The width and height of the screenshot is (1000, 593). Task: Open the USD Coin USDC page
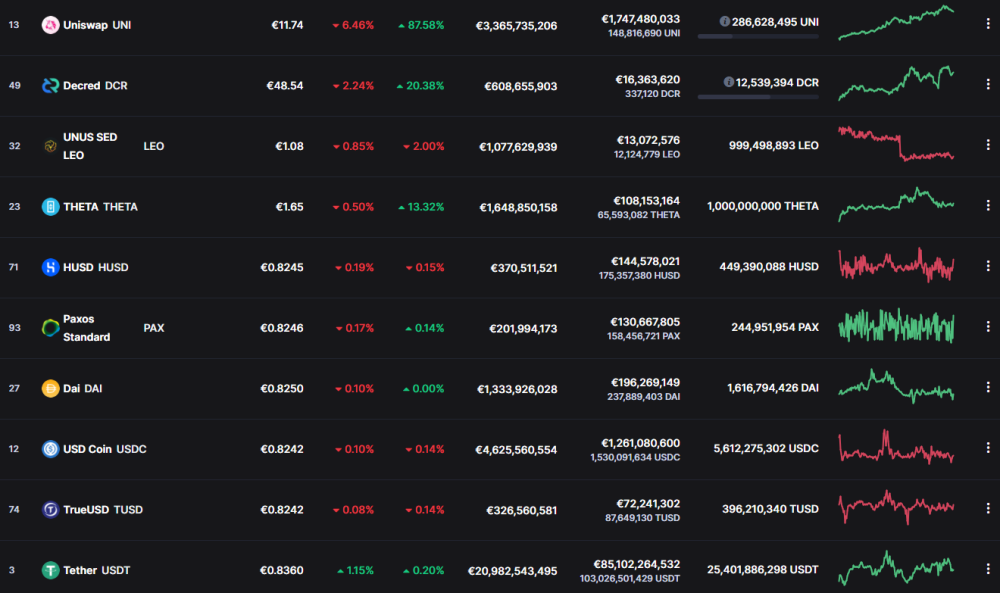click(105, 449)
